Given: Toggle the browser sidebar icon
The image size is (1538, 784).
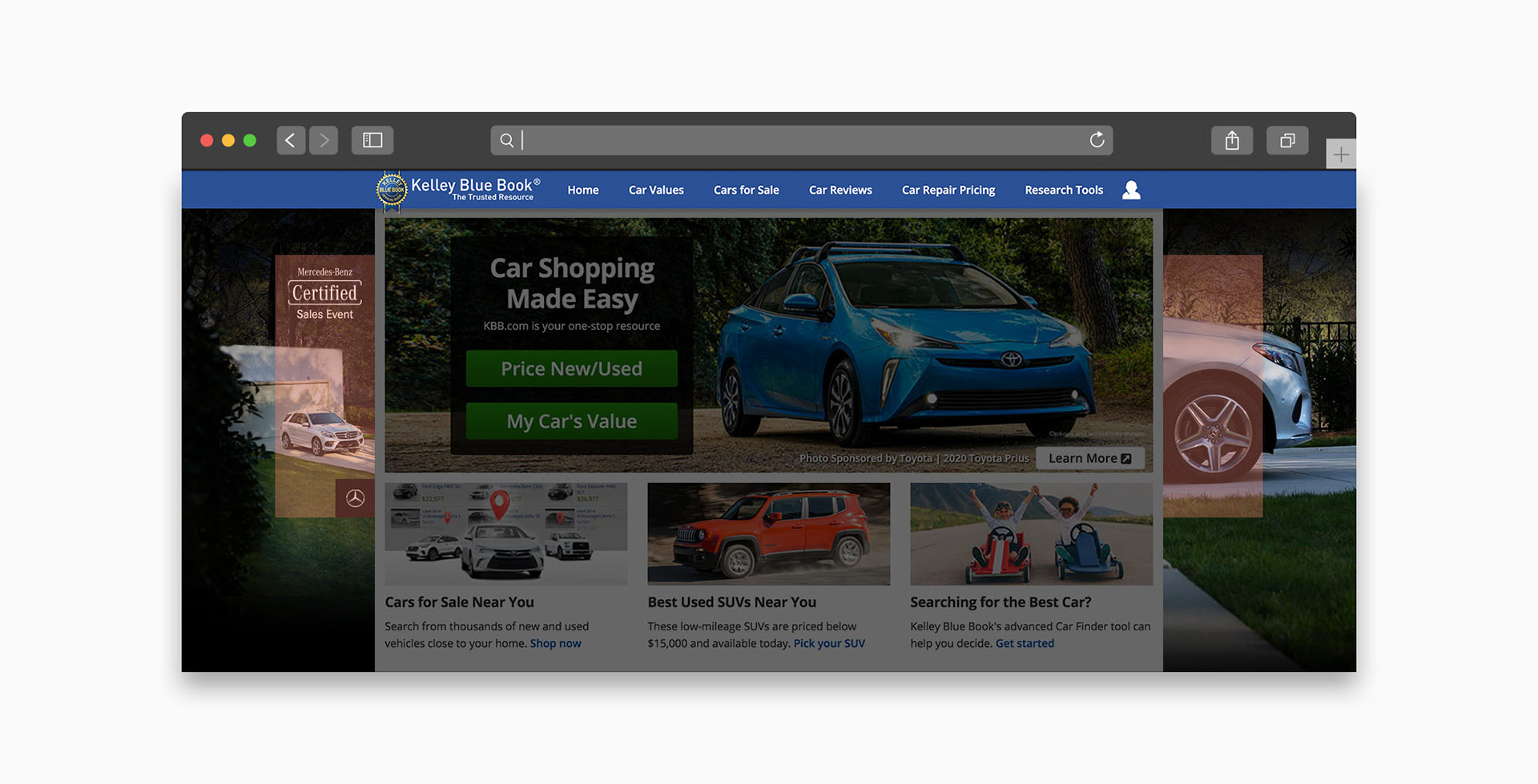Looking at the screenshot, I should coord(372,140).
